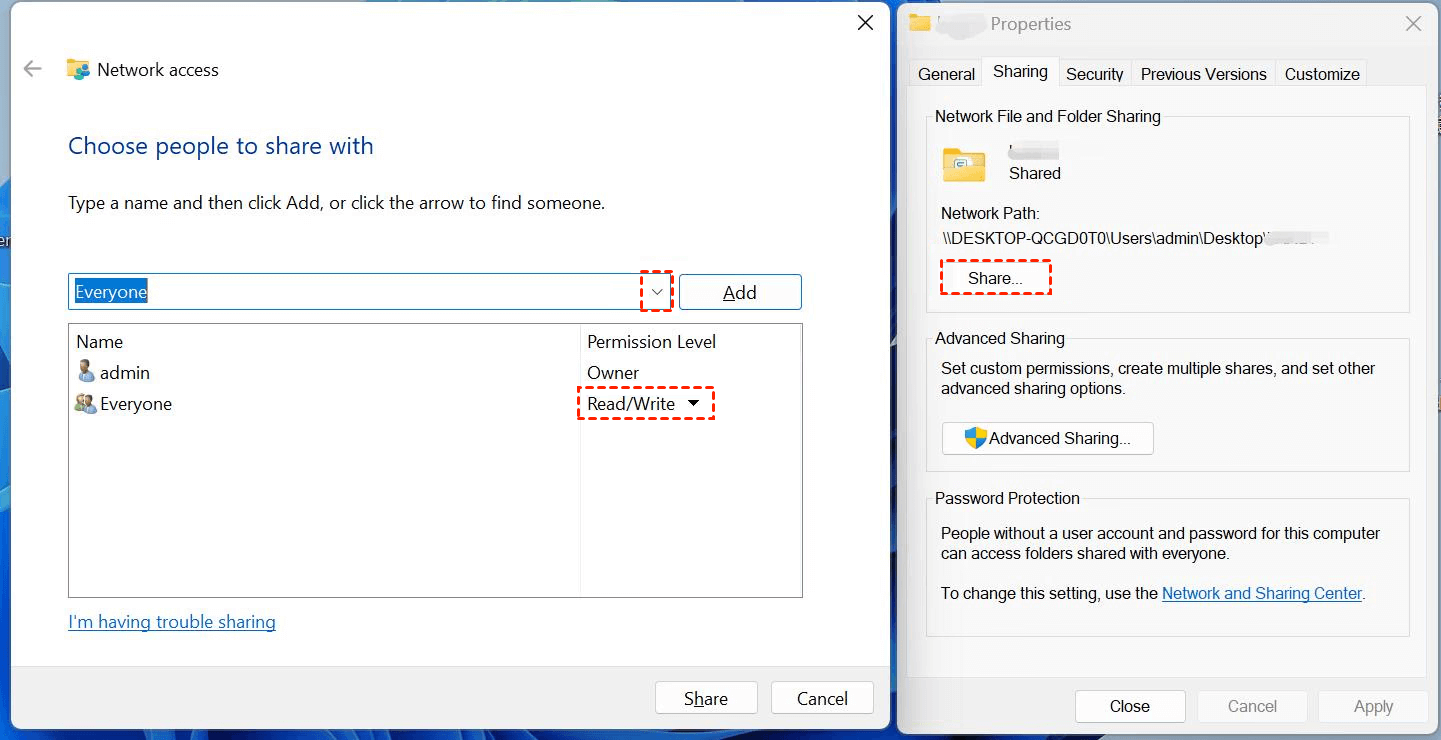Click the Everyone group icon
The width and height of the screenshot is (1441, 740).
pos(86,404)
